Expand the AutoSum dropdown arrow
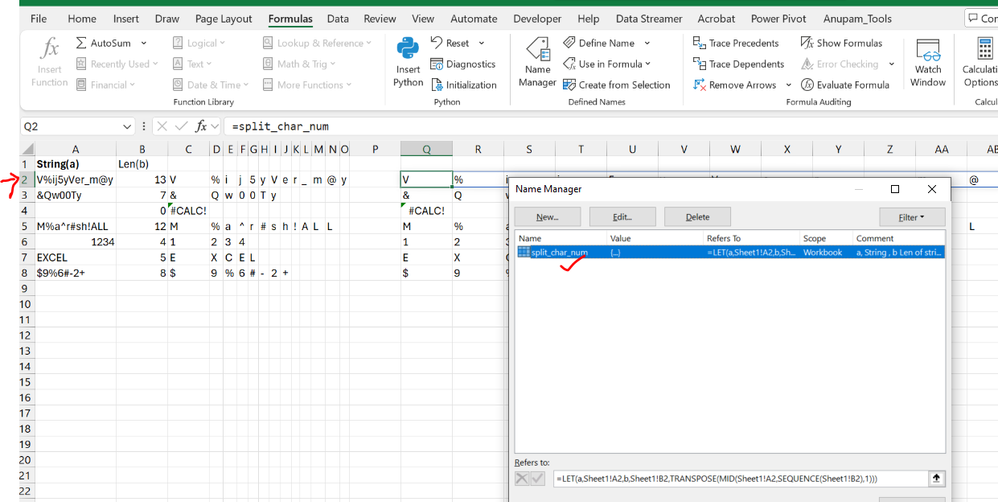The width and height of the screenshot is (998, 502). pyautogui.click(x=144, y=43)
